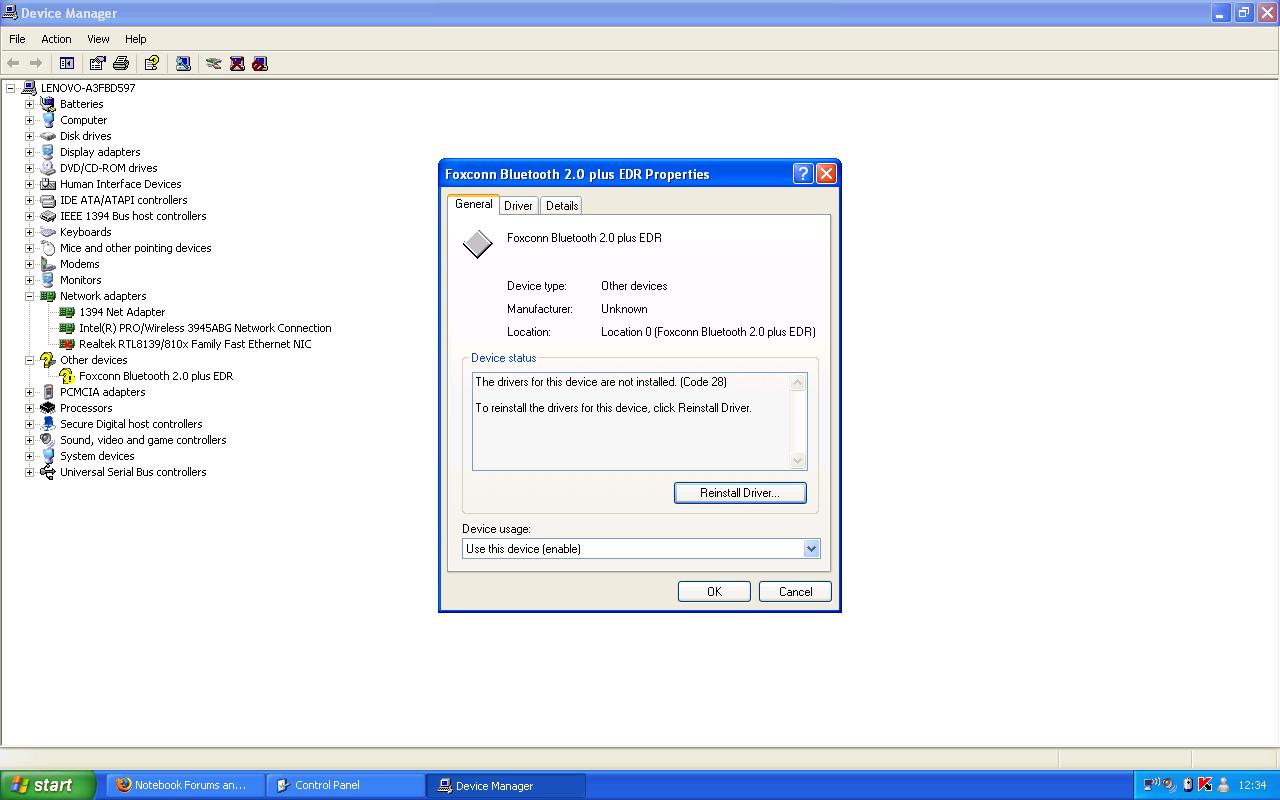1280x800 pixels.
Task: Select Secure Digital host controllers label
Action: (131, 424)
